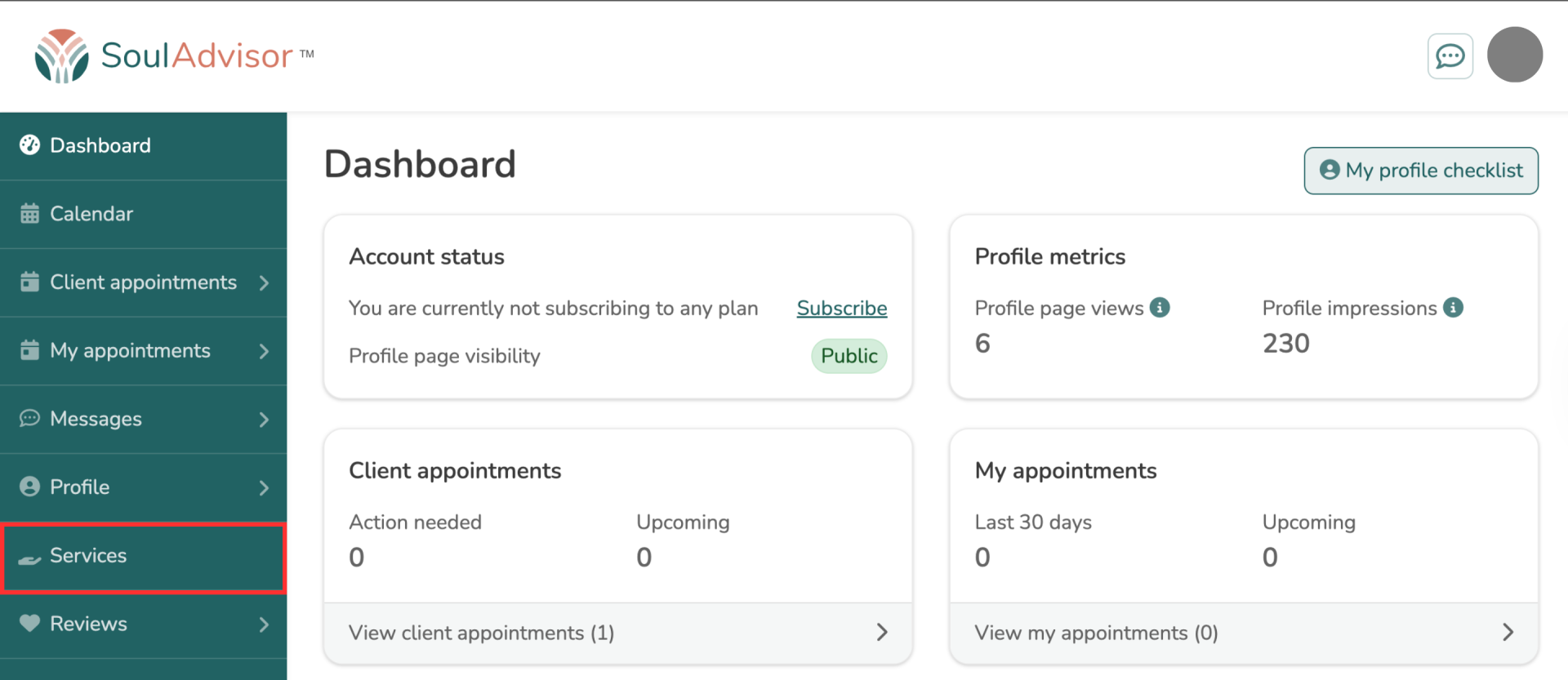Click the Reviews heart icon in sidebar

click(x=29, y=624)
